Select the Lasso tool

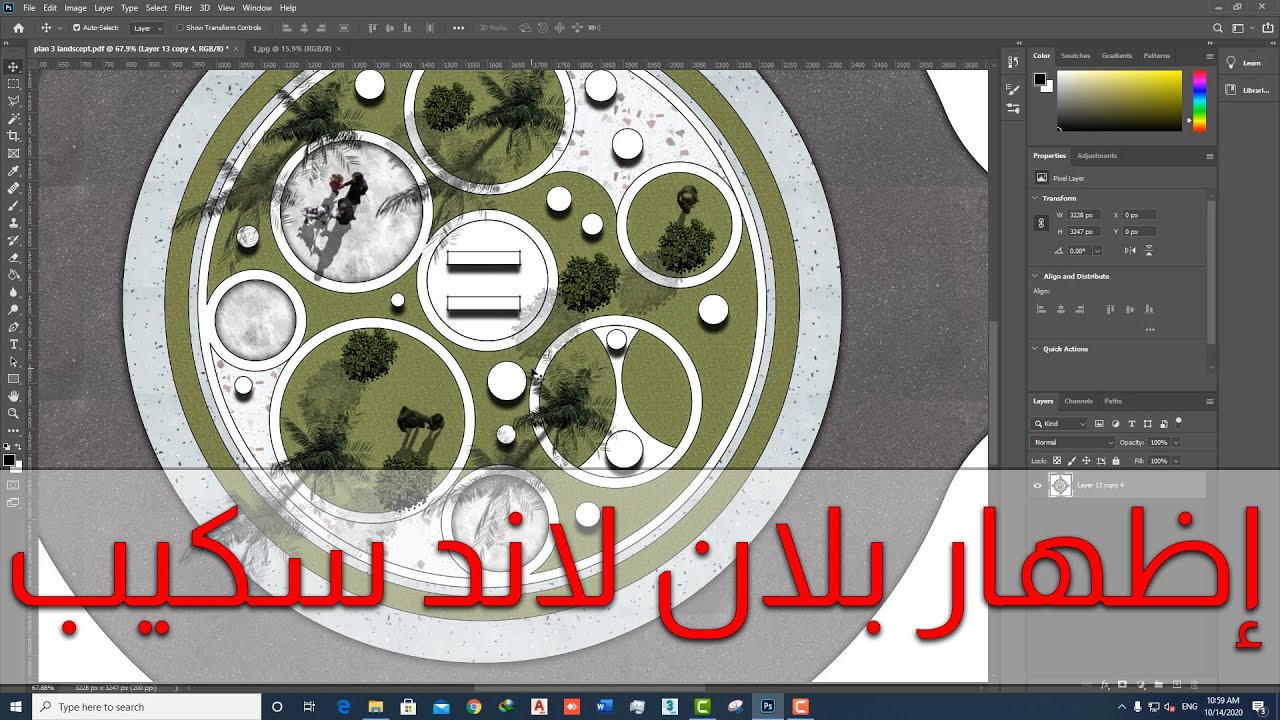(13, 101)
